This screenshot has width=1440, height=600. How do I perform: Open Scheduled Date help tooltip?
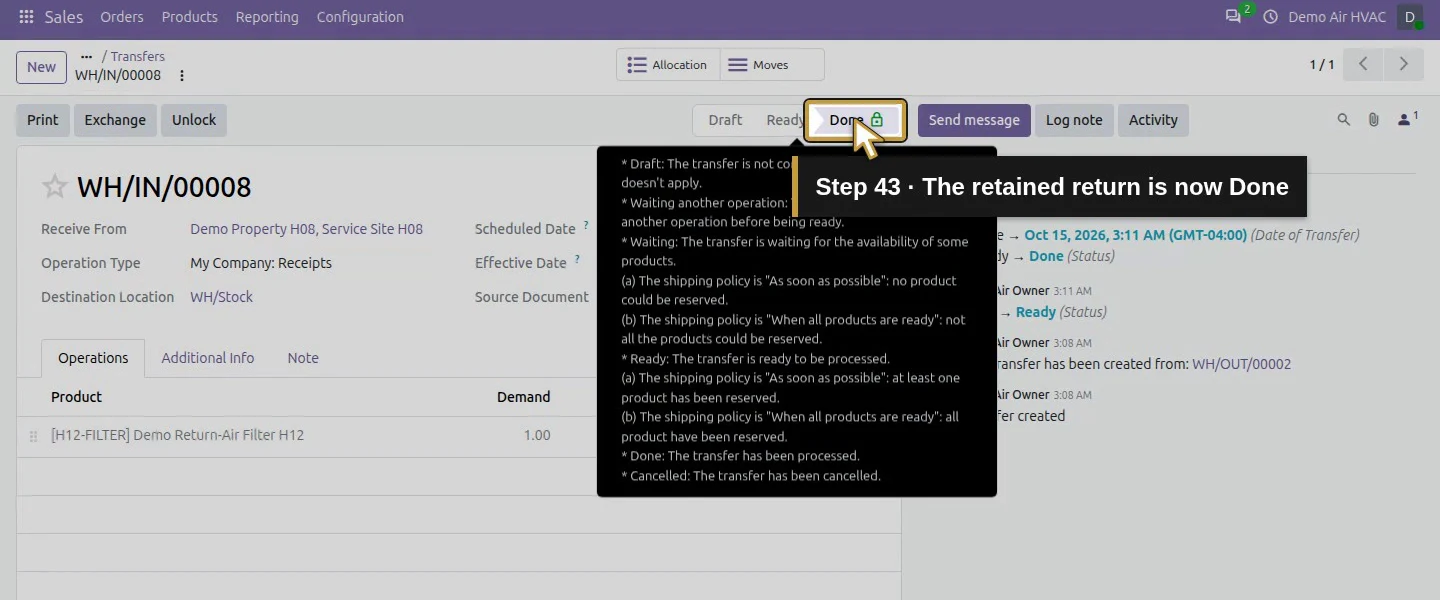[x=586, y=226]
